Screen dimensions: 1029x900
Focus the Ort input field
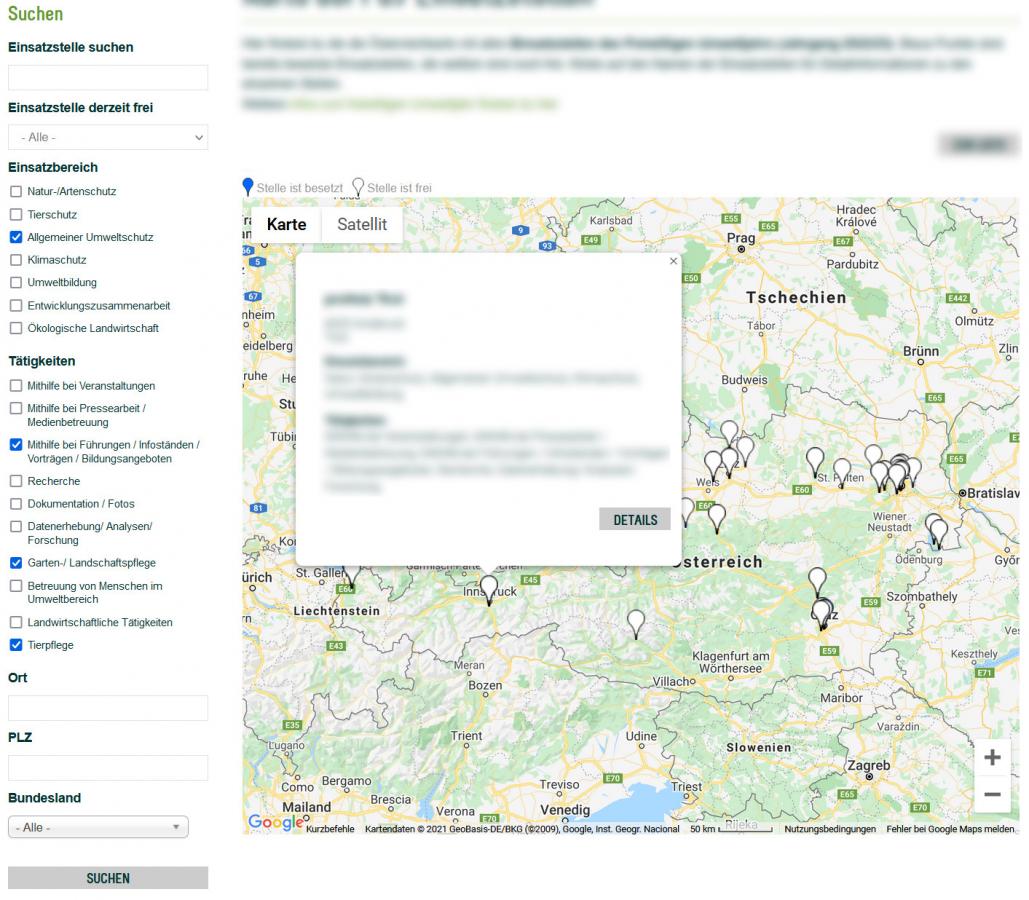tap(108, 708)
